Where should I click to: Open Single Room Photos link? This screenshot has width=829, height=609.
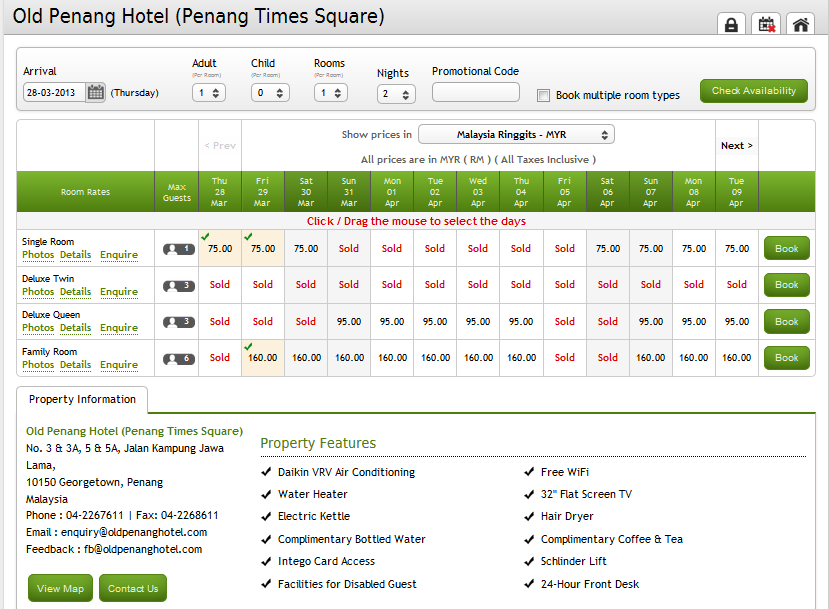pyautogui.click(x=38, y=255)
